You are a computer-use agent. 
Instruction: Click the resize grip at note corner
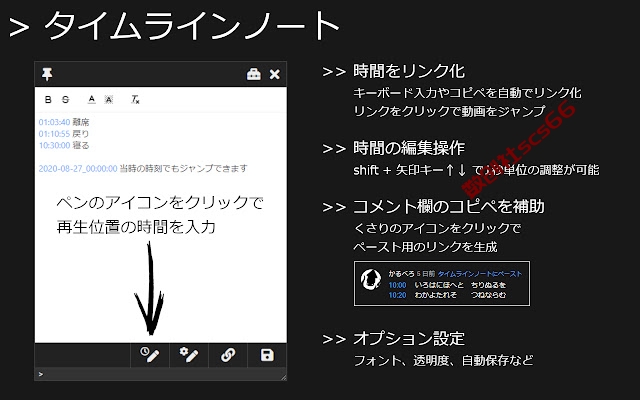[283, 377]
